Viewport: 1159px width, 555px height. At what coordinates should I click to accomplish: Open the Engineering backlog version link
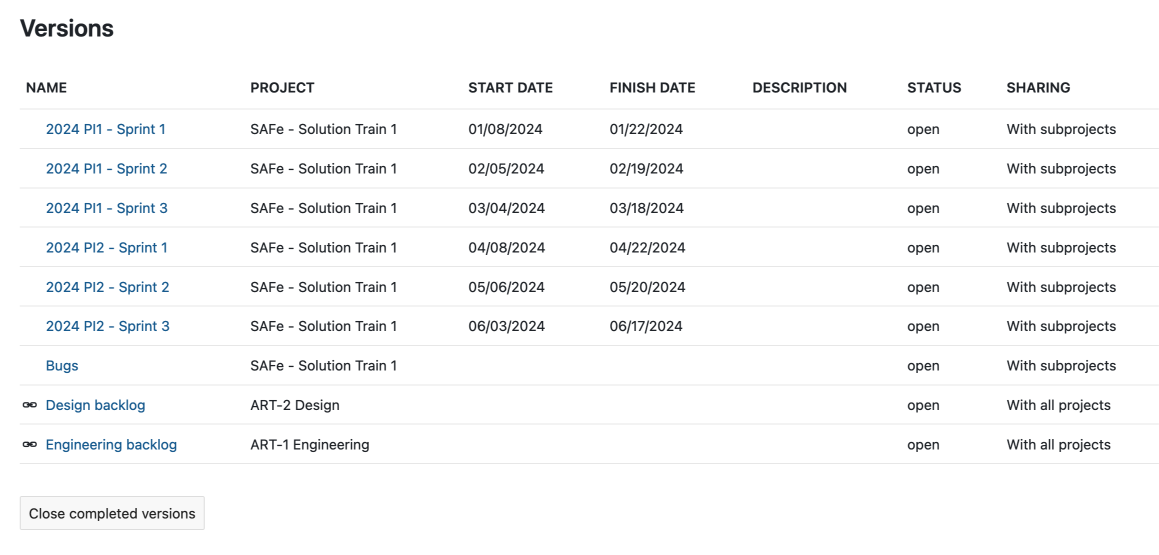111,445
